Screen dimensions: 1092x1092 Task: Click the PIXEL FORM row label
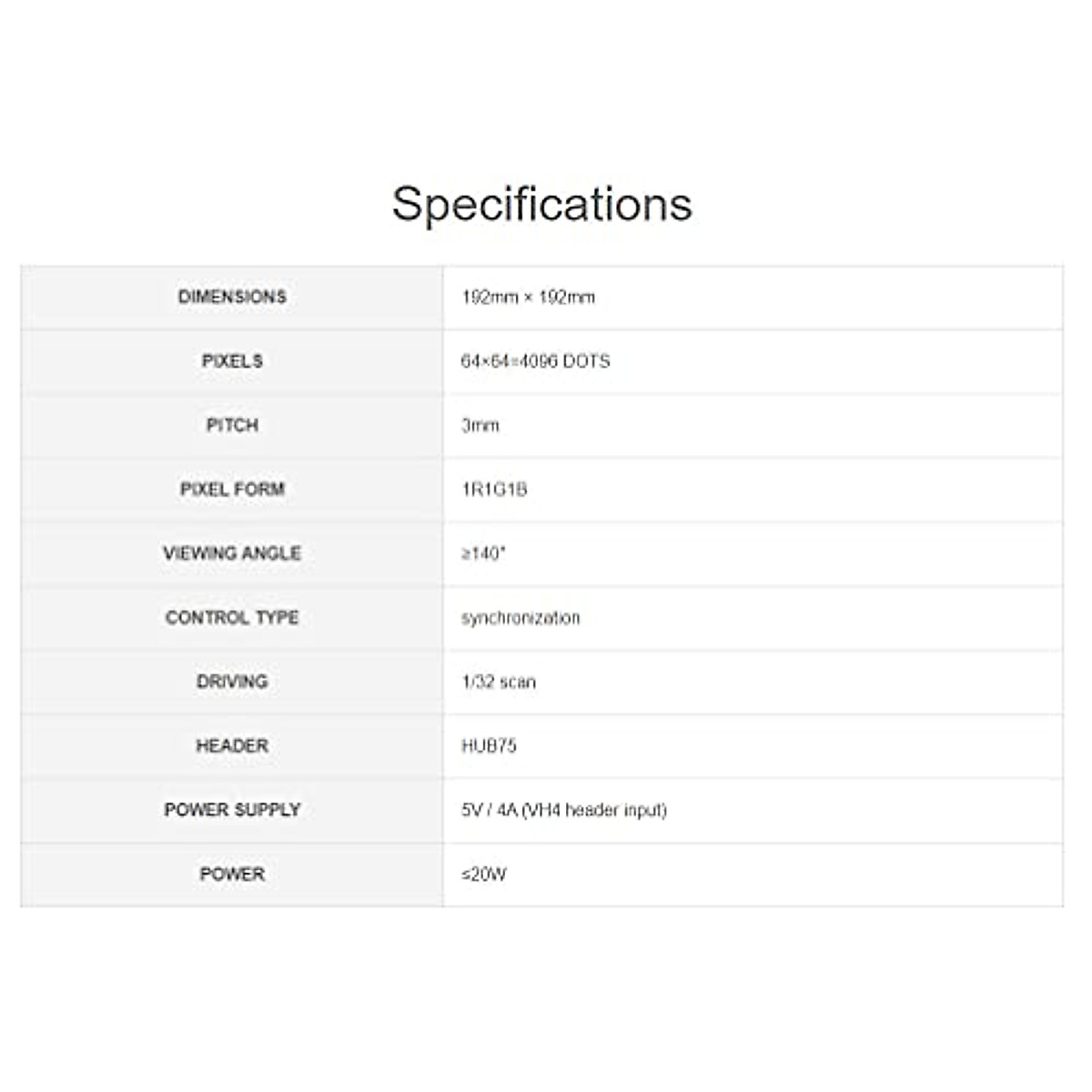coord(232,490)
